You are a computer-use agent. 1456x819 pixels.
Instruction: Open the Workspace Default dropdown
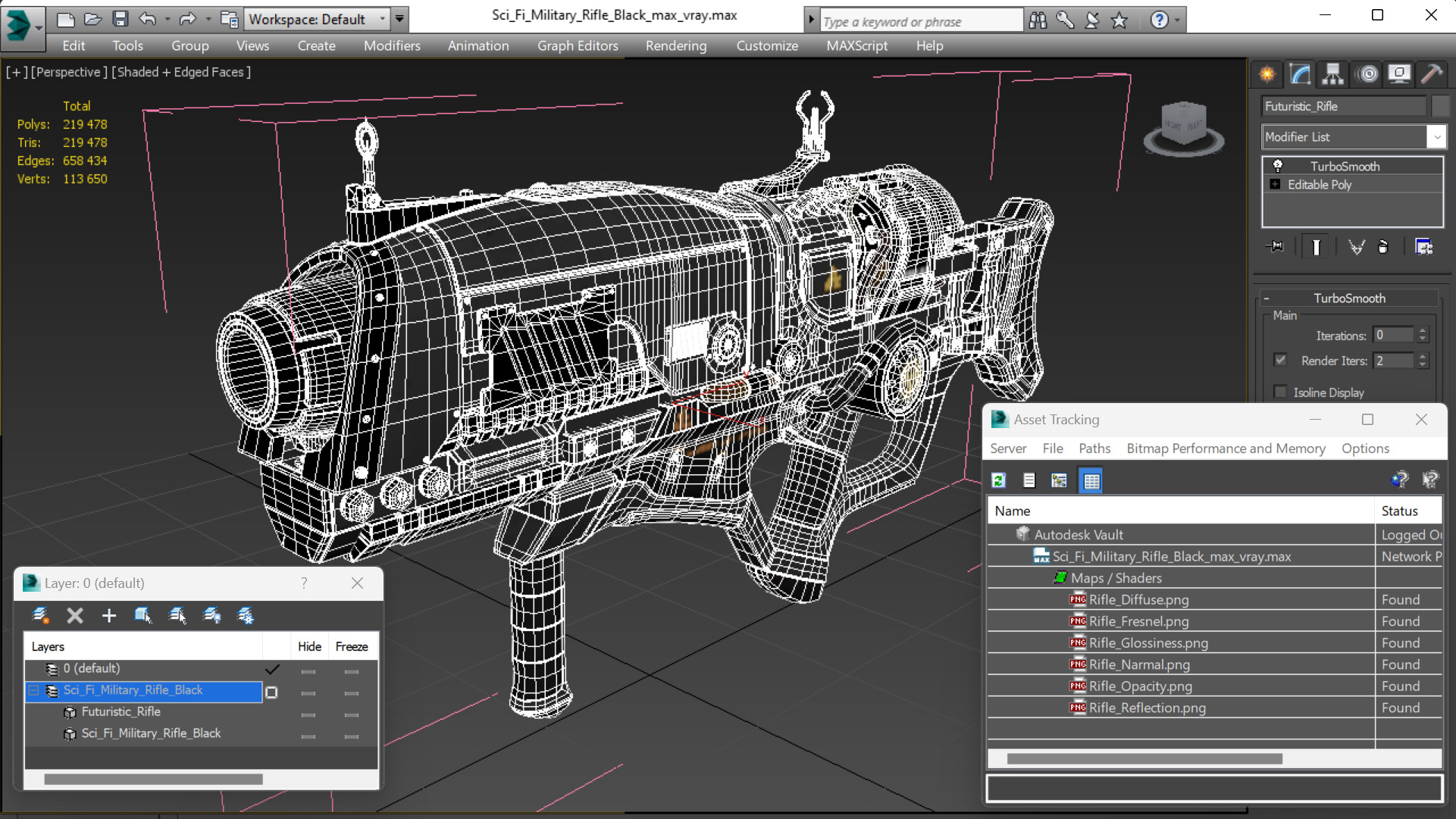[383, 19]
